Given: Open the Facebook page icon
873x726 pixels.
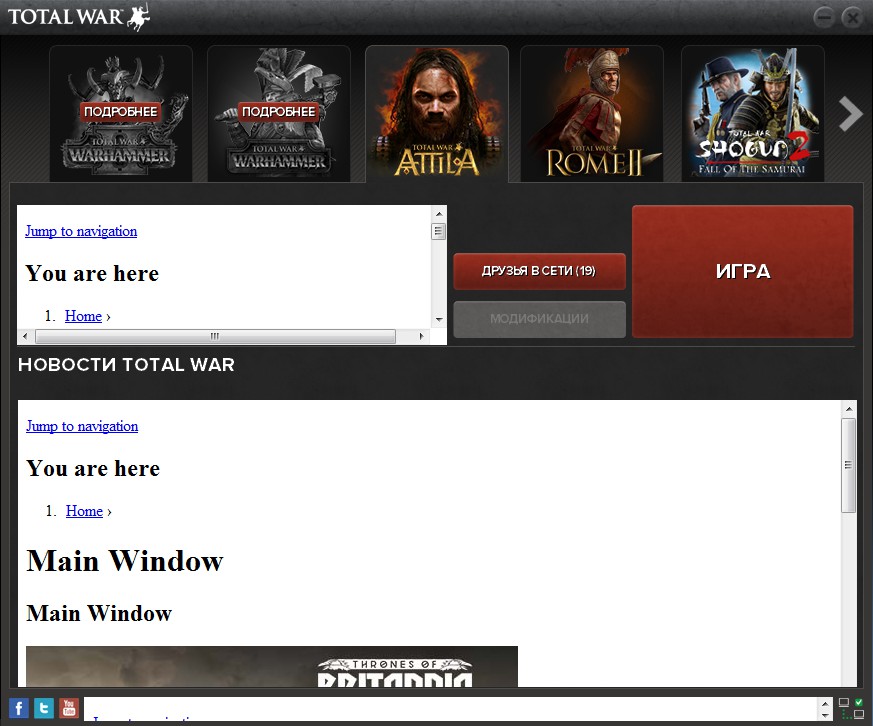Looking at the screenshot, I should (19, 708).
